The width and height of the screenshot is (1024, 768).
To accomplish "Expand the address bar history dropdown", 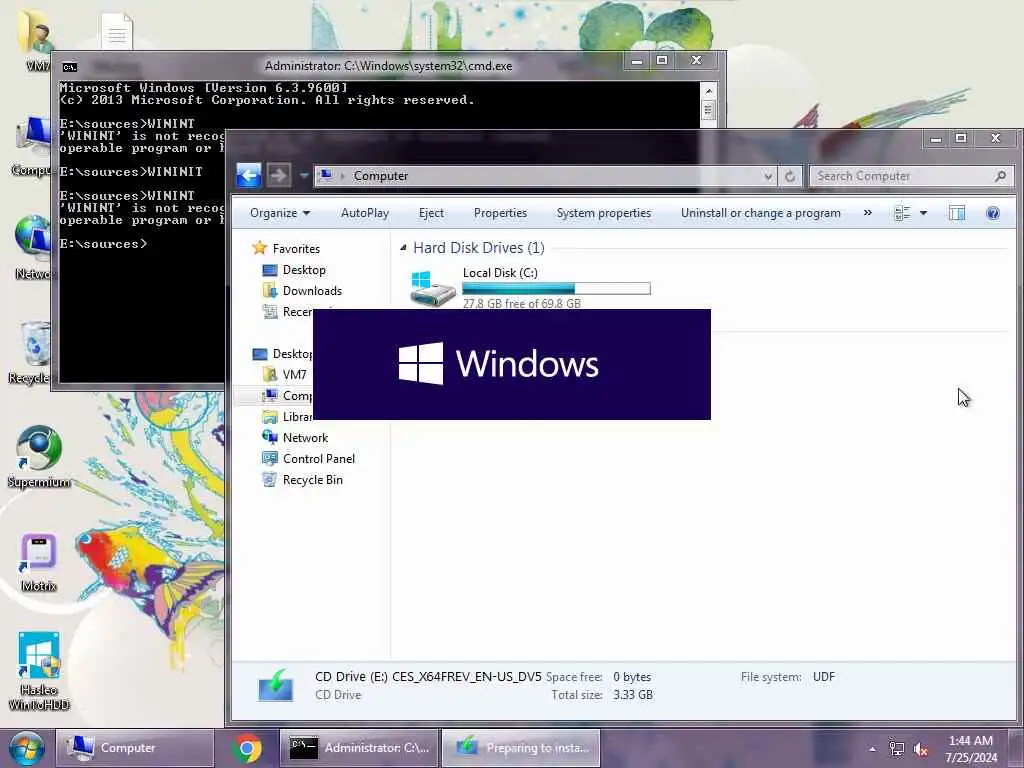I will click(x=768, y=176).
